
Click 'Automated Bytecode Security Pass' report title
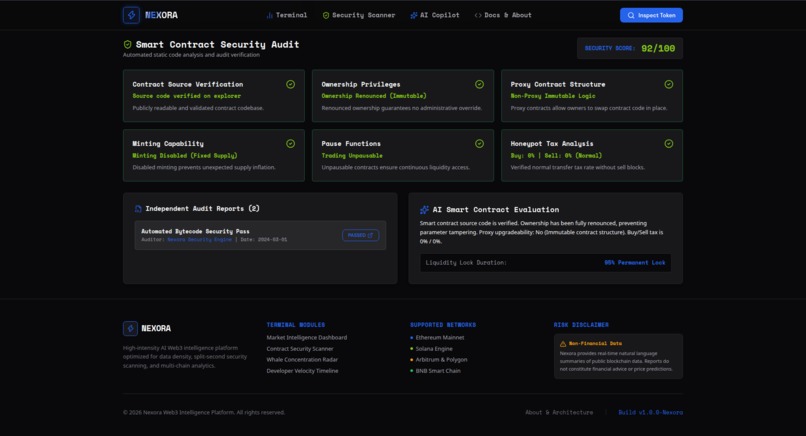click(x=195, y=231)
